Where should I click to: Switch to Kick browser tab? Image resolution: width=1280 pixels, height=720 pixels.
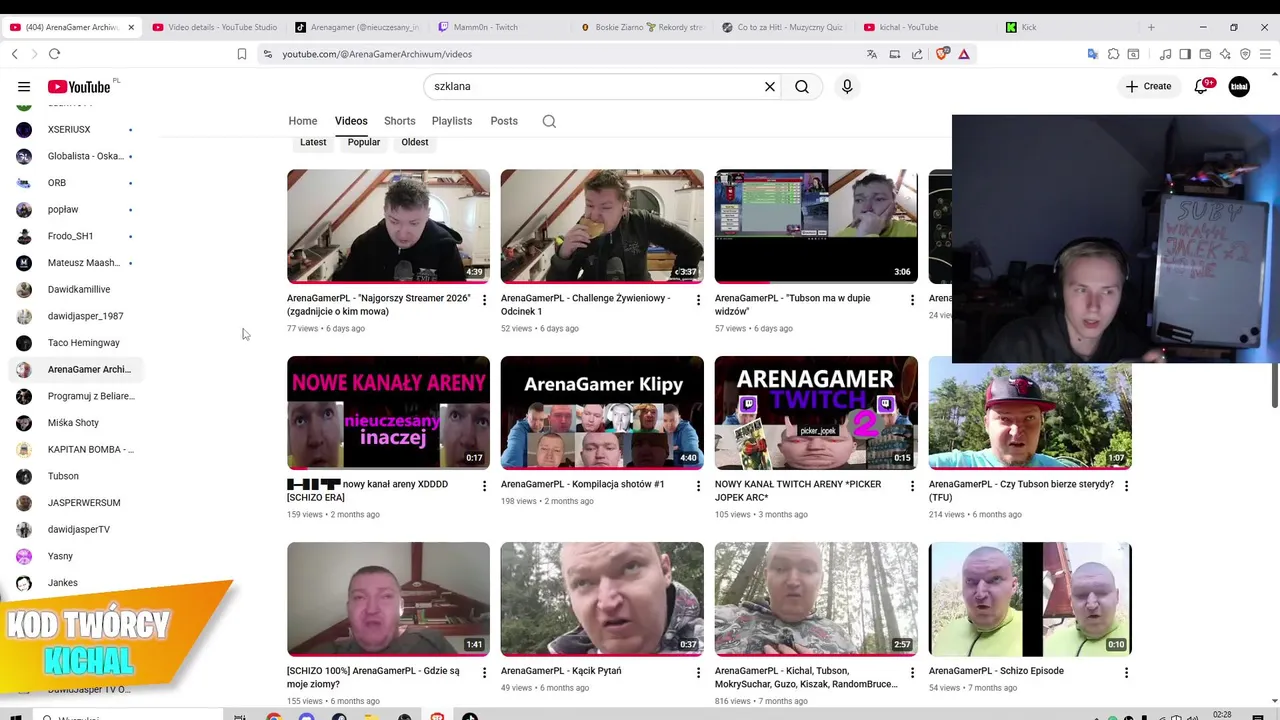click(x=1066, y=27)
